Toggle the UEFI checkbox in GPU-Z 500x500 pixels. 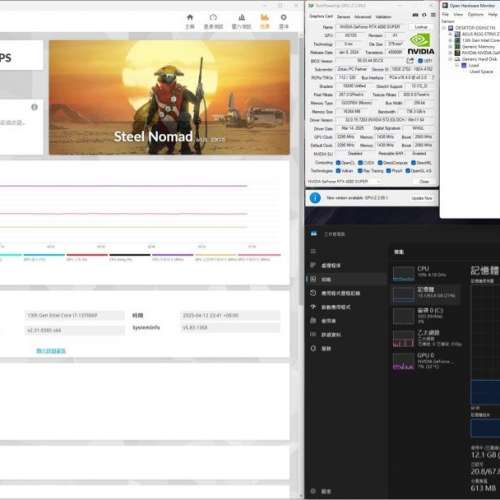point(420,61)
